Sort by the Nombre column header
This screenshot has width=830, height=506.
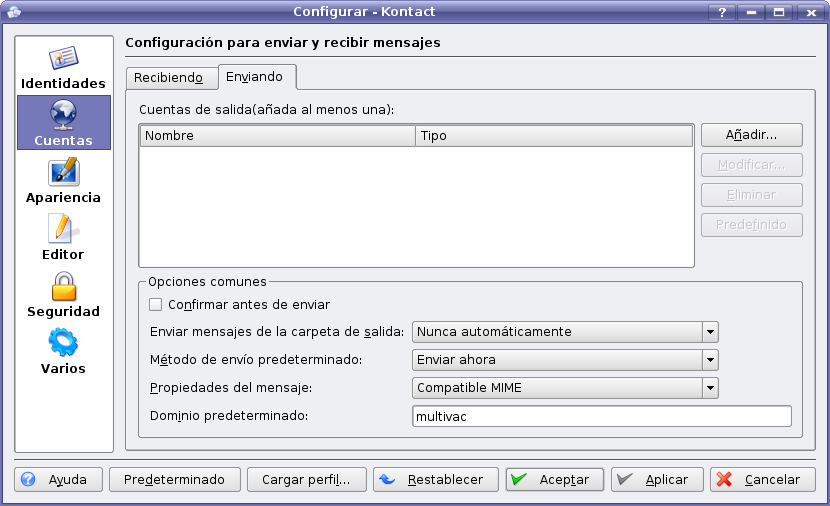click(277, 136)
